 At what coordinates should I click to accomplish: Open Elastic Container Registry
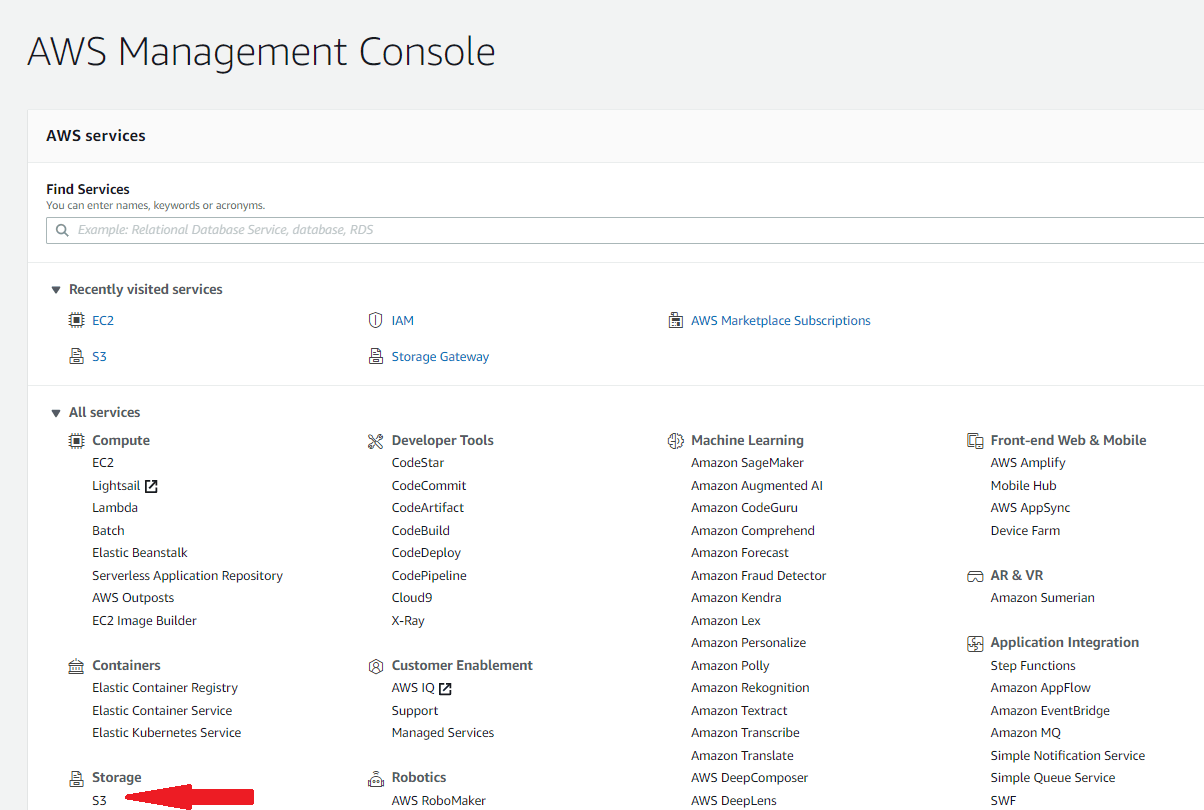click(165, 688)
